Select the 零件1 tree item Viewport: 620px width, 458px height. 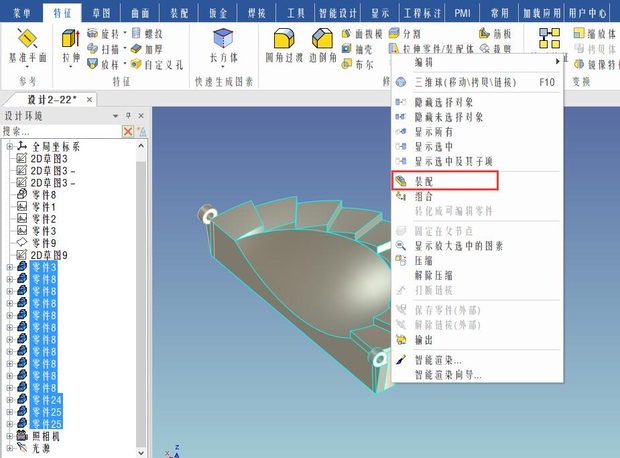37,206
